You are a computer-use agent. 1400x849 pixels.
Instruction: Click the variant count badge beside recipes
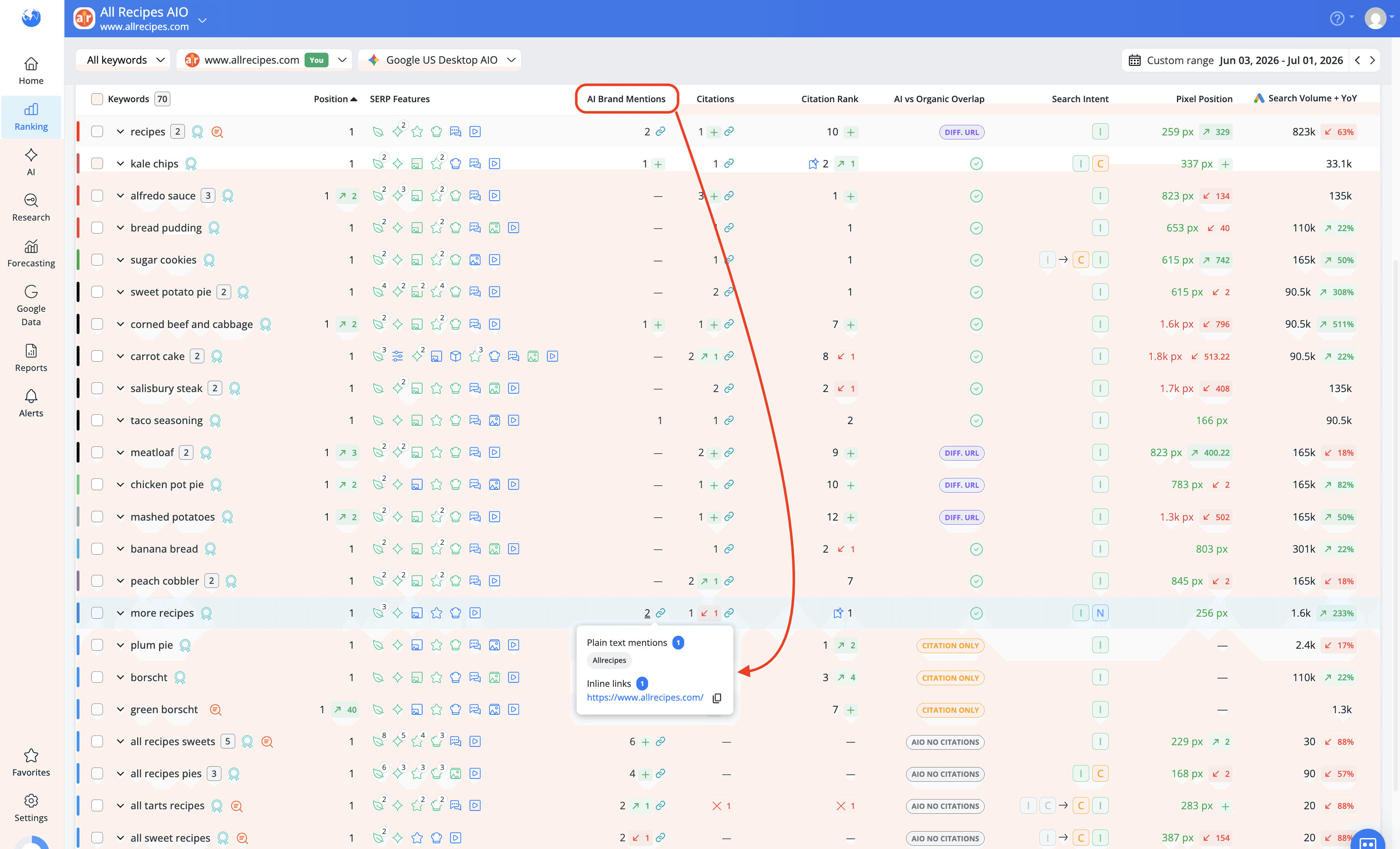(x=177, y=132)
